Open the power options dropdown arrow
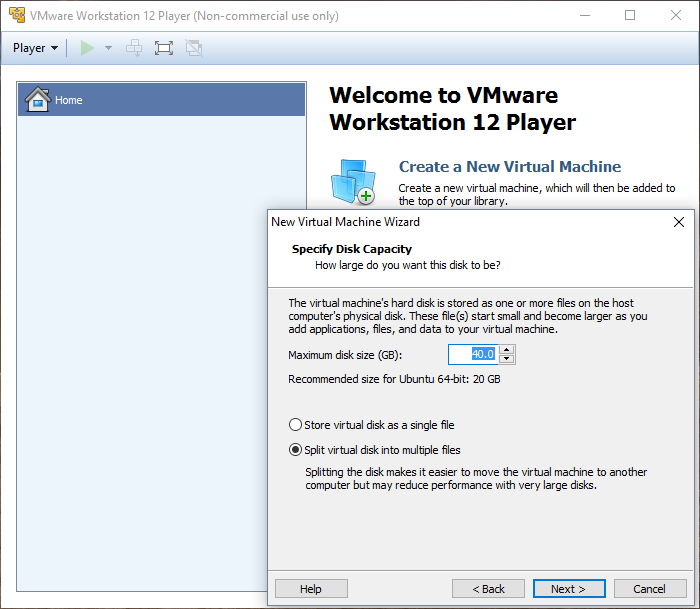 (x=108, y=48)
